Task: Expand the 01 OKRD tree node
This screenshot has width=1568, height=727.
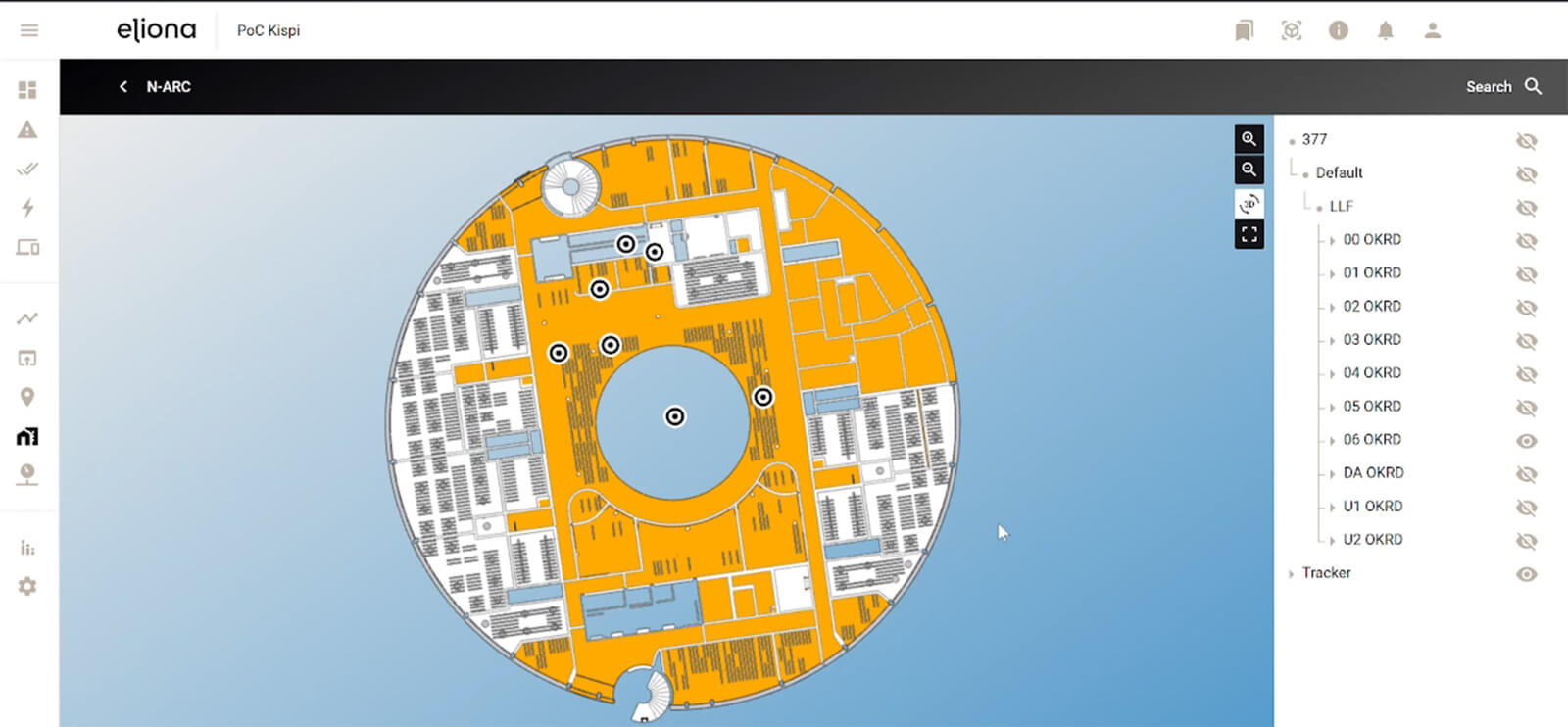Action: [x=1333, y=273]
